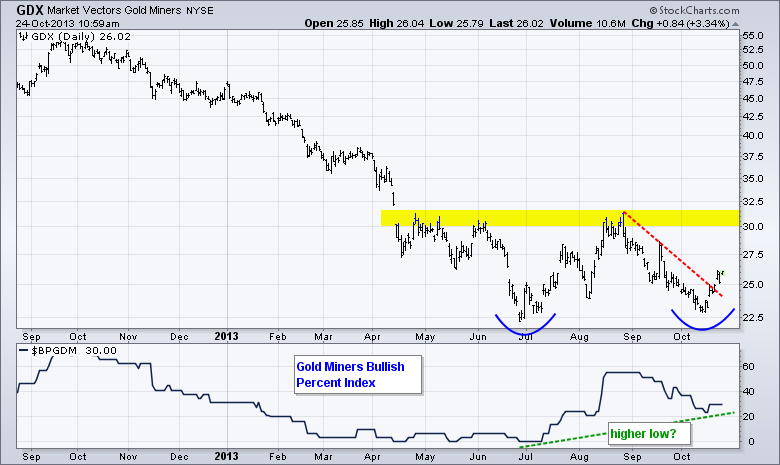Click the green dashed higher-low trendline
This screenshot has height=465, width=780.
(627, 429)
